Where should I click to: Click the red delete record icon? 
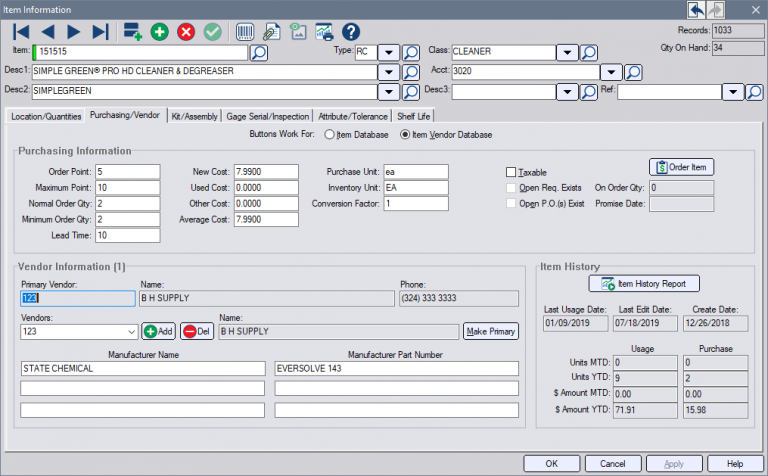click(186, 31)
